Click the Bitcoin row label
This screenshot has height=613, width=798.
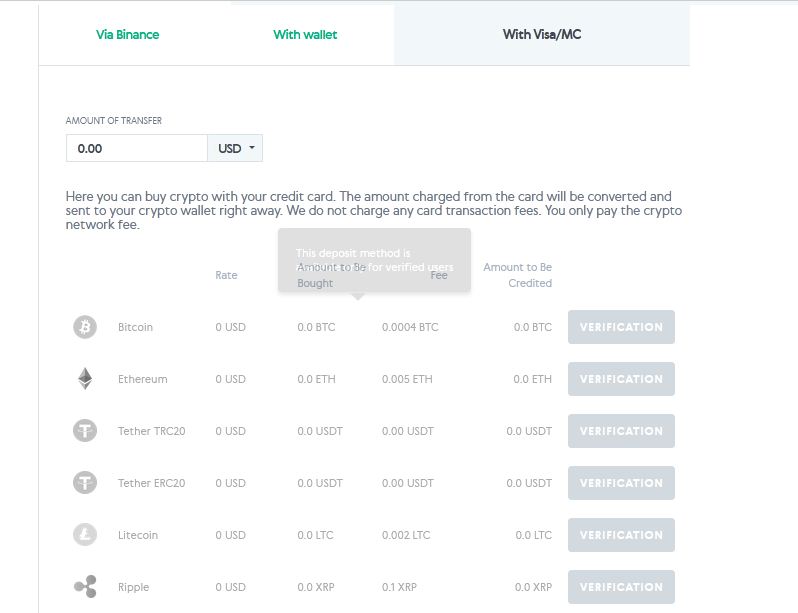(135, 327)
